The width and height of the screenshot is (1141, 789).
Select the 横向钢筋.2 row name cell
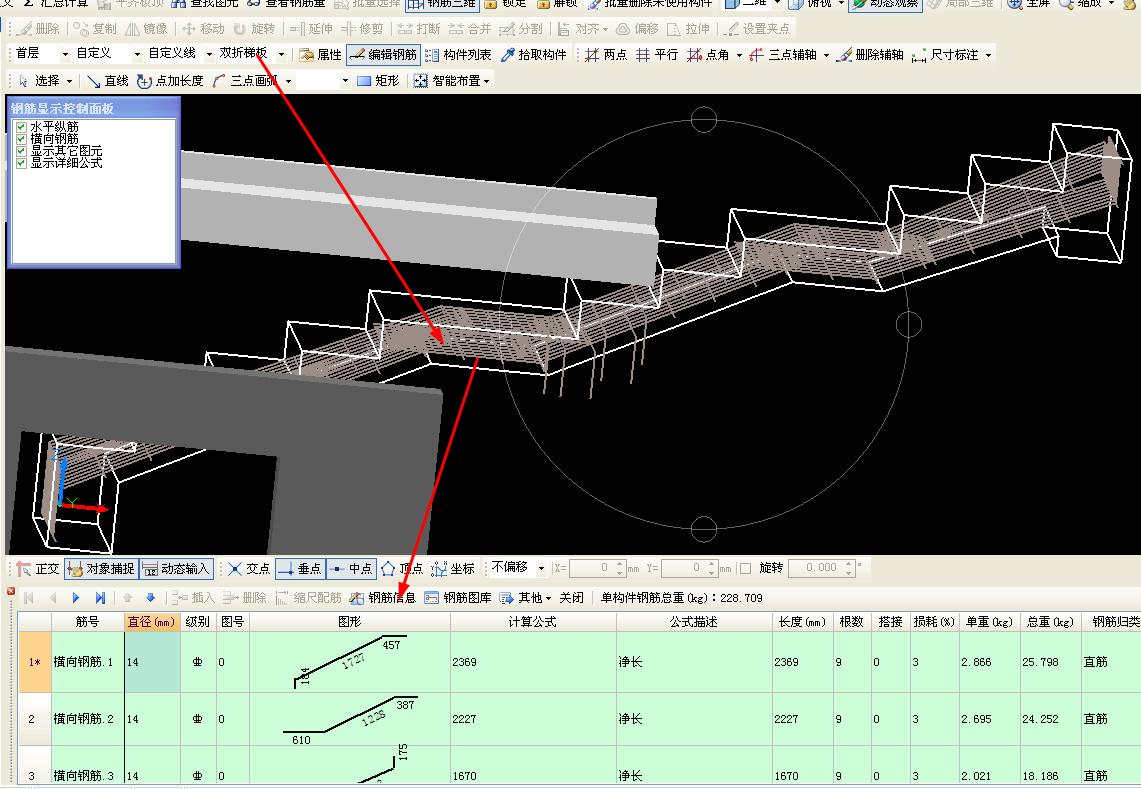[87, 719]
